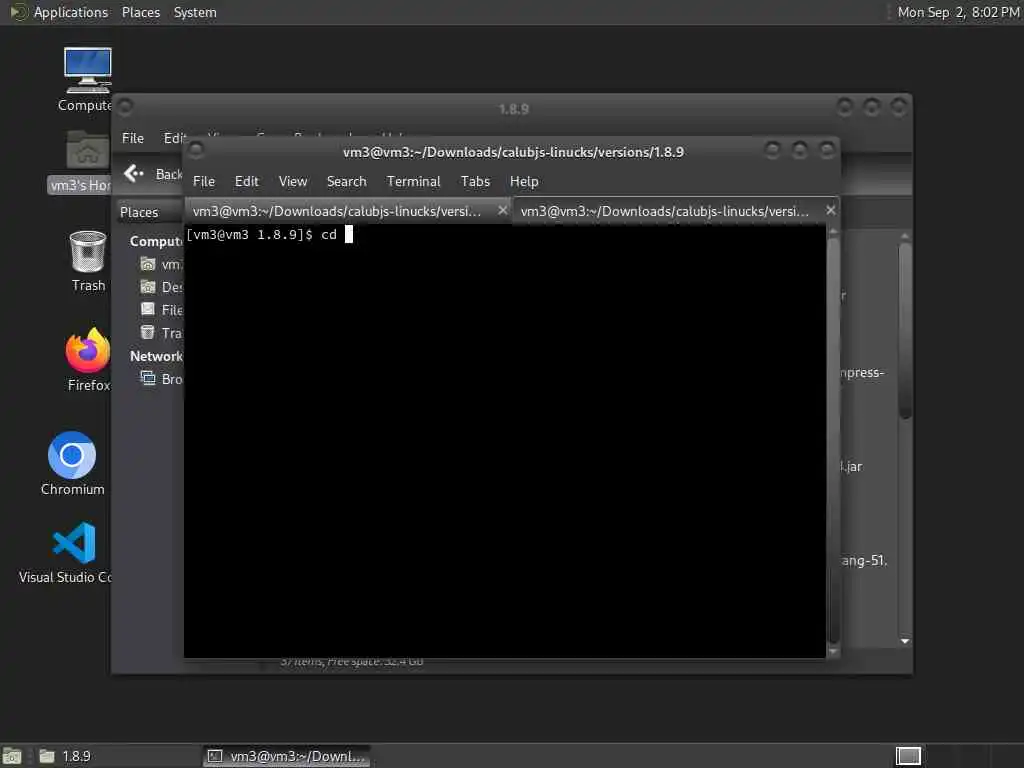The height and width of the screenshot is (768, 1024).
Task: Close the terminal window
Action: (827, 151)
